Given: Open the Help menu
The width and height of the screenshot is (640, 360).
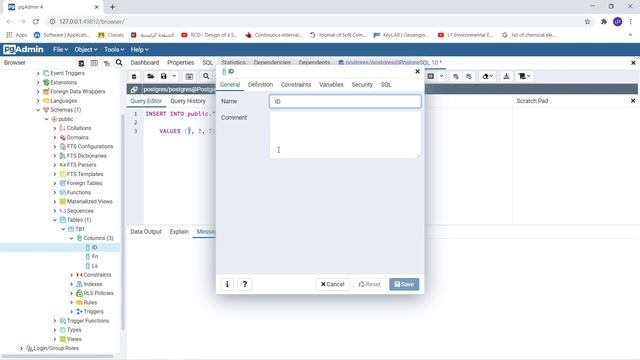Looking at the screenshot, I should point(140,49).
